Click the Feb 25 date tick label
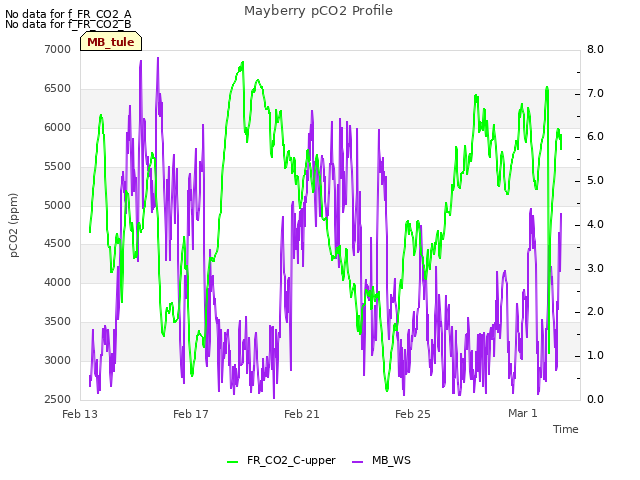Screen dimensions: 640x480 point(413,414)
